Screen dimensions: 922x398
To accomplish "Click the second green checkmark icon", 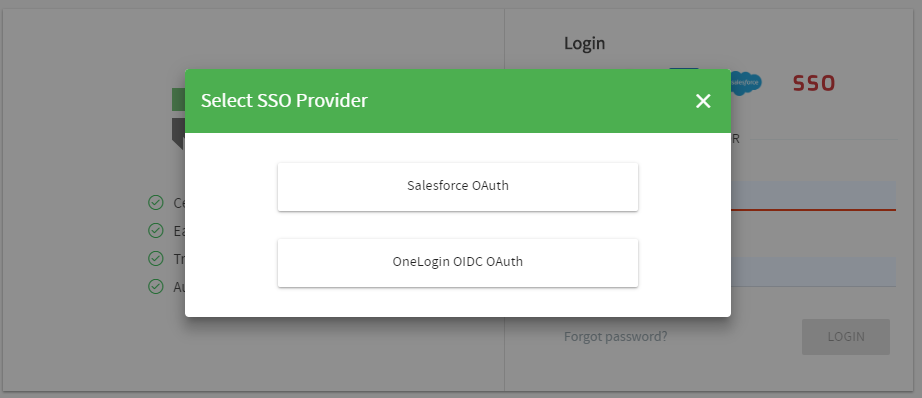I will [155, 230].
